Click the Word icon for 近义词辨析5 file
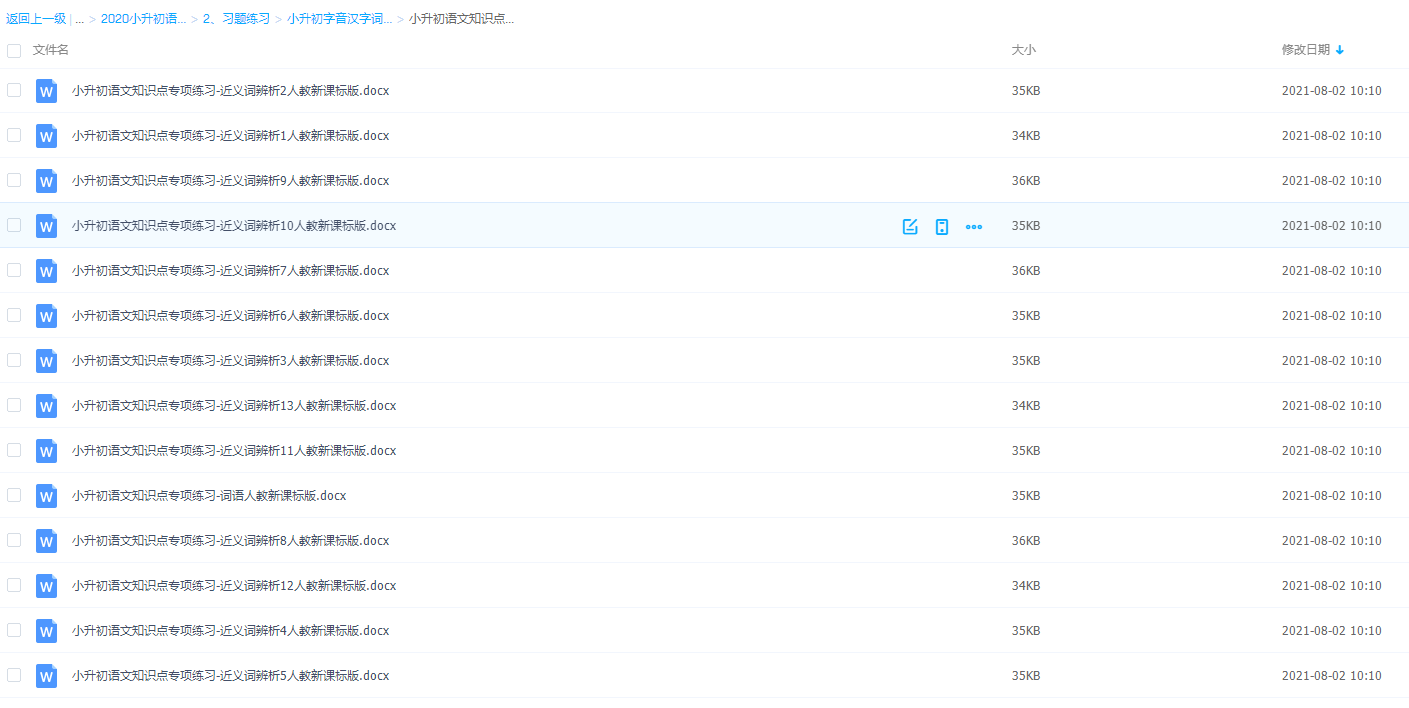The width and height of the screenshot is (1409, 708). [x=46, y=676]
